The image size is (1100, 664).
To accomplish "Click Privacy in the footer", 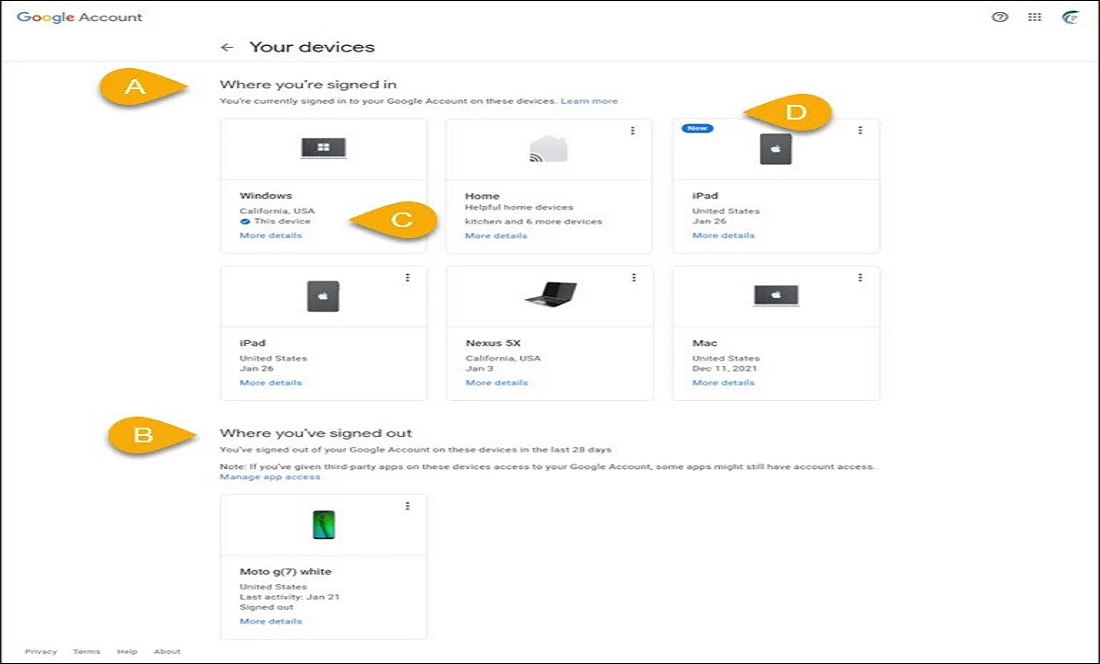I will (x=41, y=652).
